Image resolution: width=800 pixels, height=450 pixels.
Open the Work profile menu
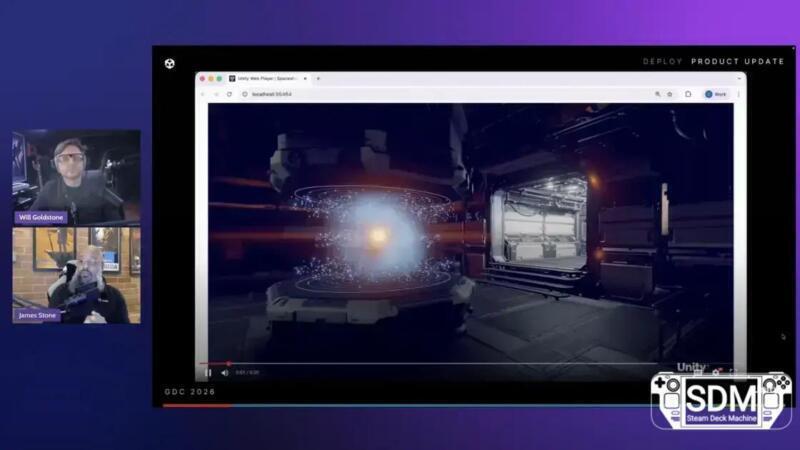[715, 94]
